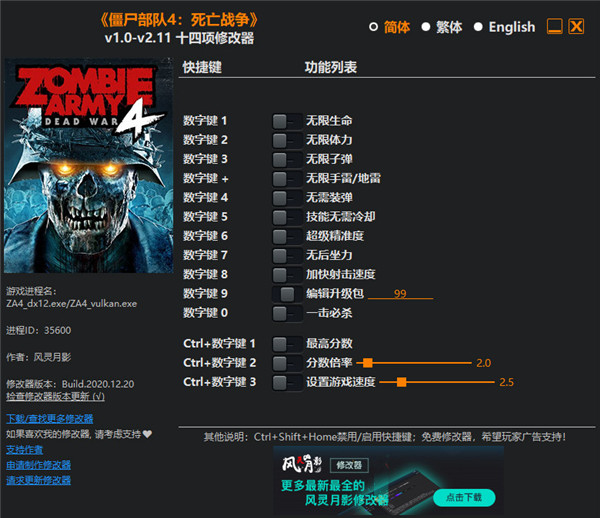The height and width of the screenshot is (518, 600).
Task: Click the 2.5 game speed value
Action: point(506,382)
